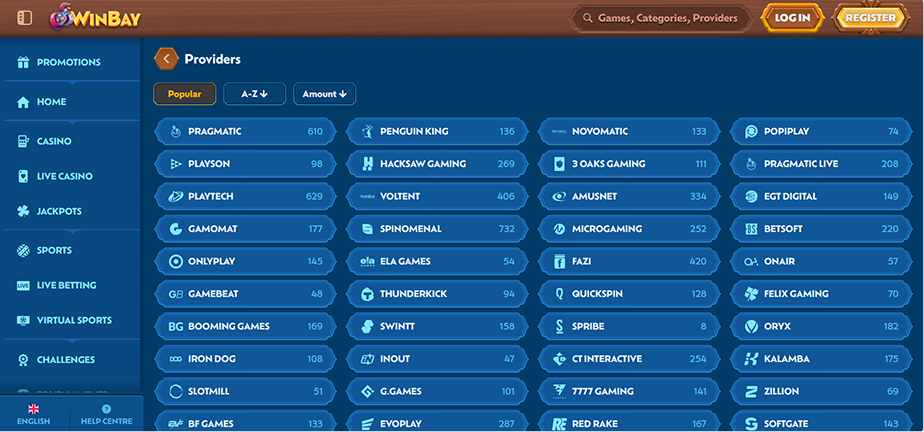Open the Oryx provider

(821, 327)
